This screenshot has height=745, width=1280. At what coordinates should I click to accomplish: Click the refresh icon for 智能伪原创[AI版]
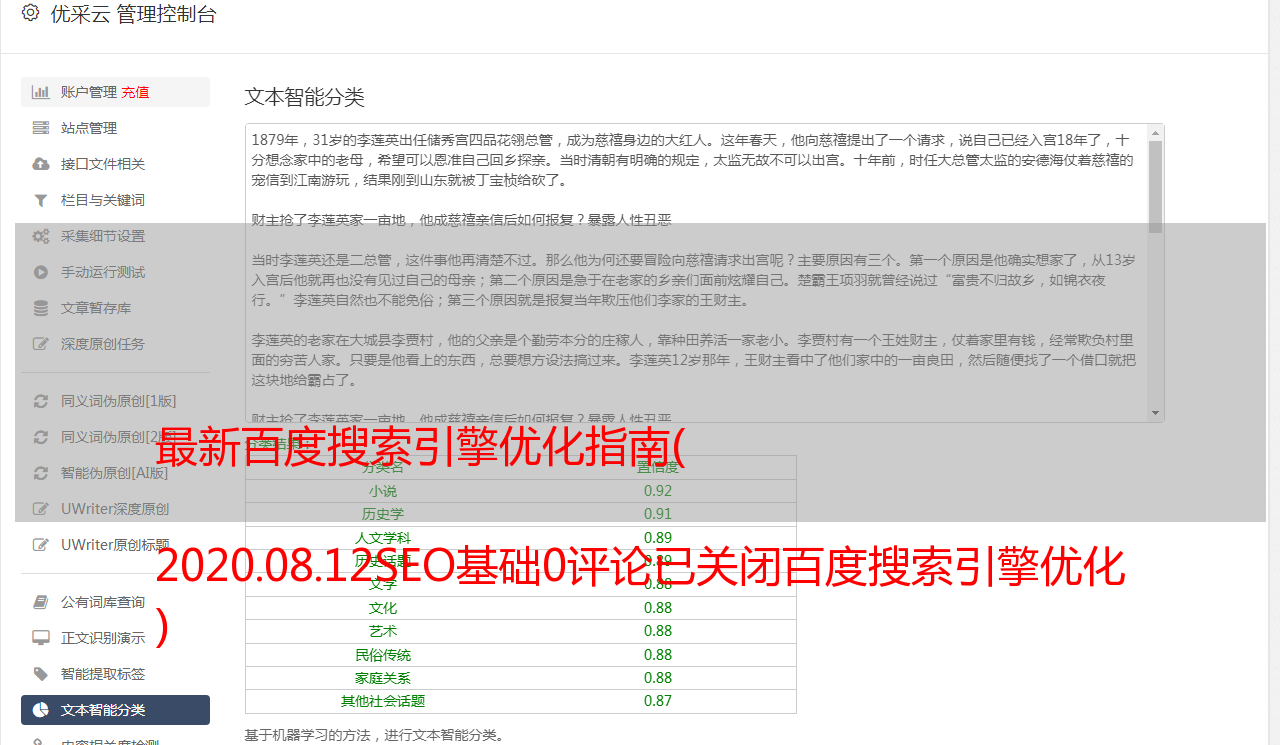pyautogui.click(x=41, y=473)
